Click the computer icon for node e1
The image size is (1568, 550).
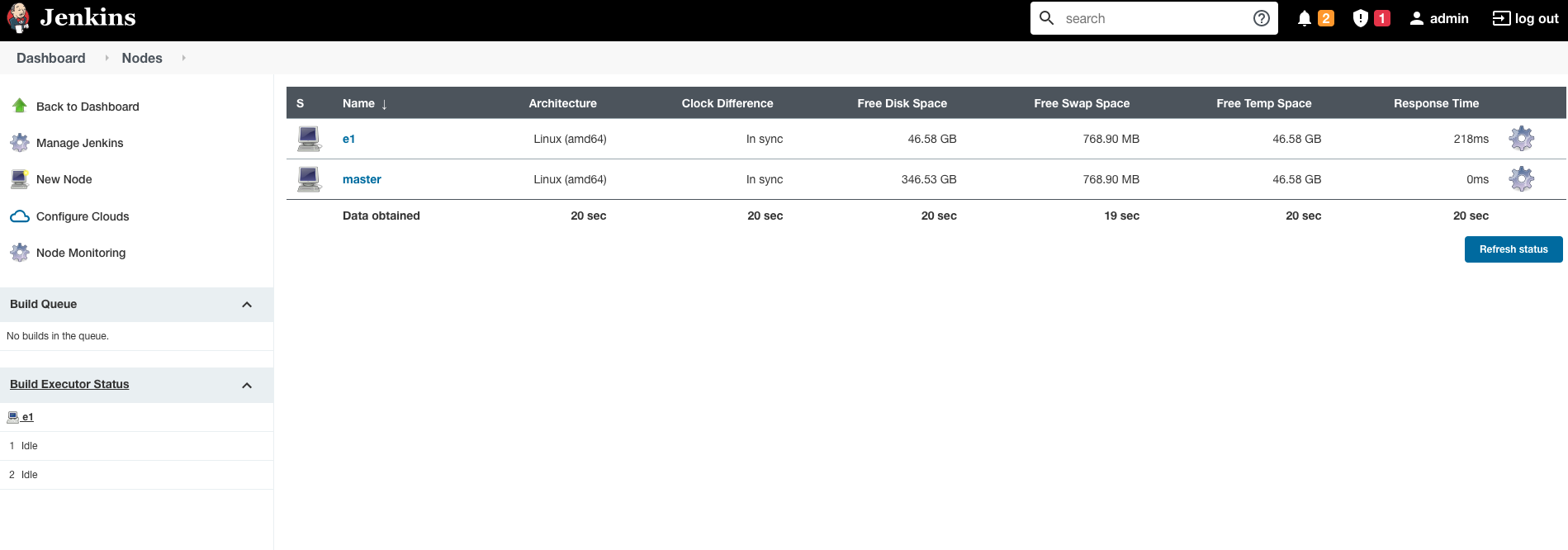click(309, 139)
